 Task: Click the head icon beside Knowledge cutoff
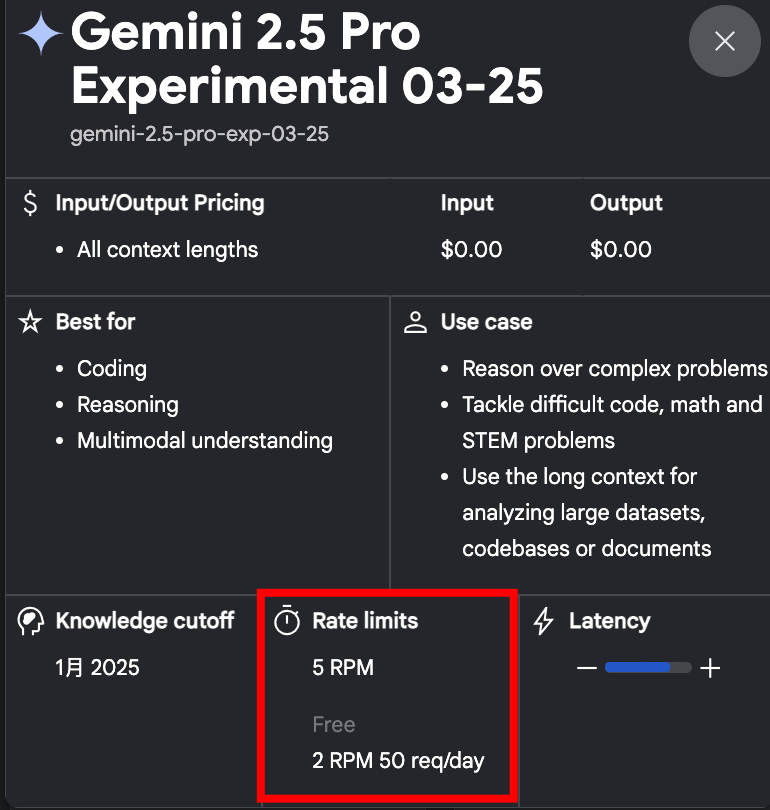click(x=30, y=621)
